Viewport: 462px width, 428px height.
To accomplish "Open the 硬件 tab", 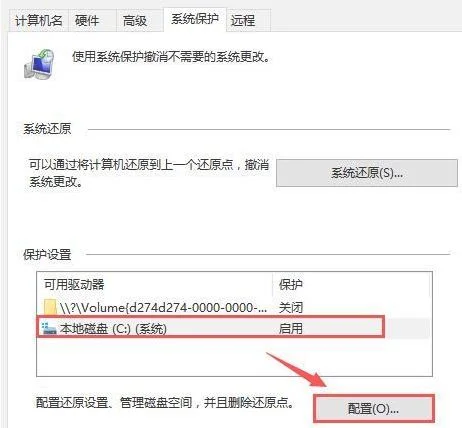I will (x=87, y=21).
